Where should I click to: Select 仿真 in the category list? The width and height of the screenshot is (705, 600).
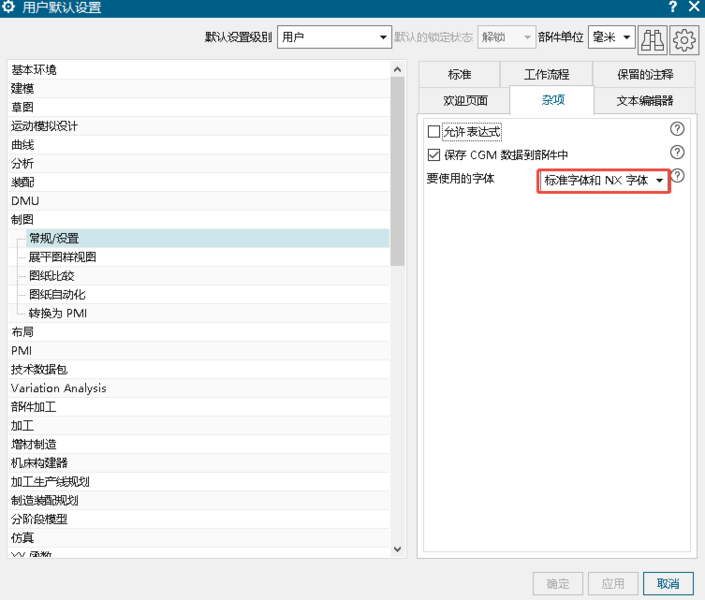point(199,538)
